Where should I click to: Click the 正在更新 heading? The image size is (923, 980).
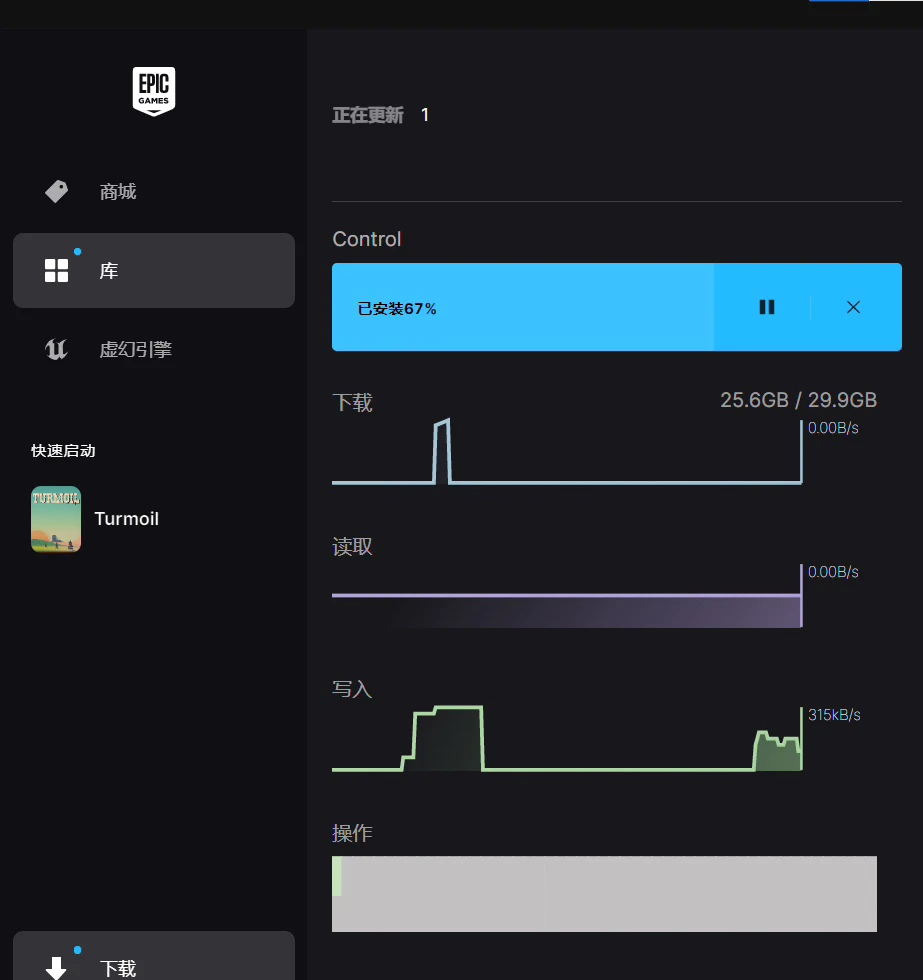tap(368, 115)
